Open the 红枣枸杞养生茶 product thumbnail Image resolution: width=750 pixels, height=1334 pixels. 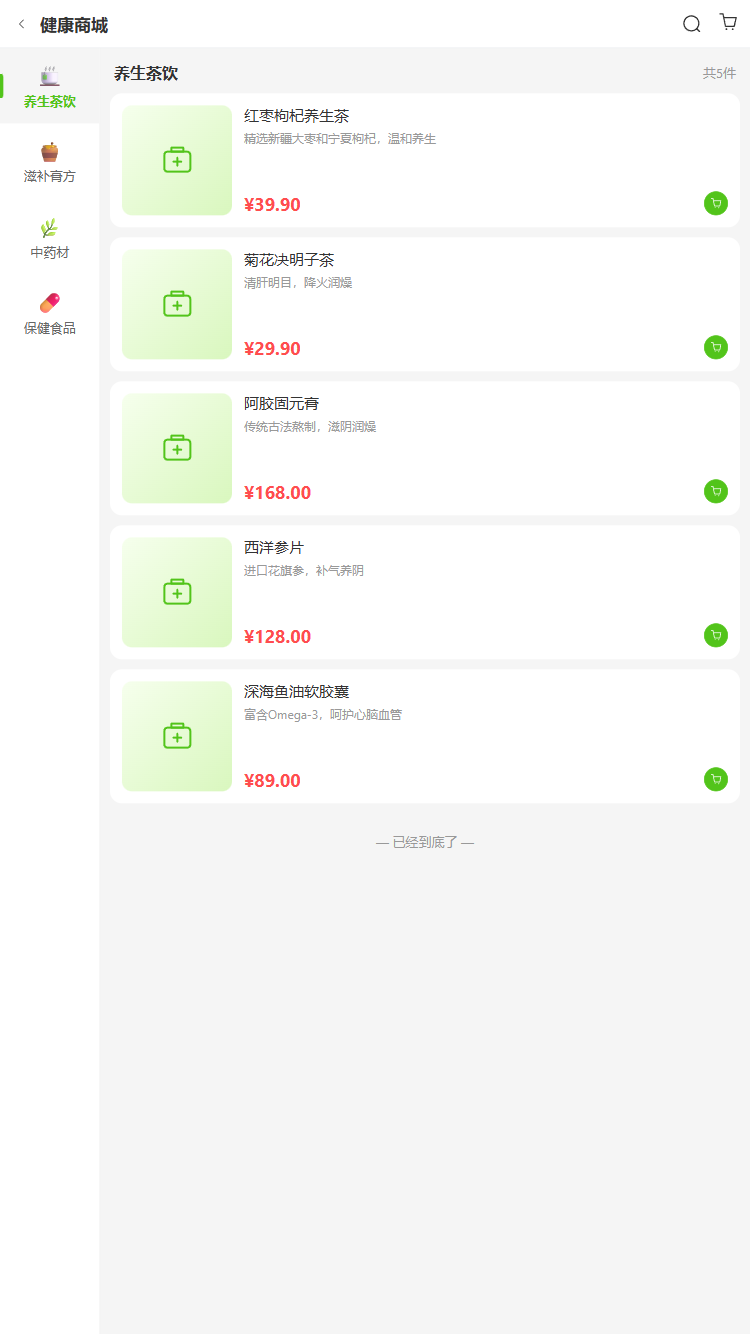(x=177, y=160)
